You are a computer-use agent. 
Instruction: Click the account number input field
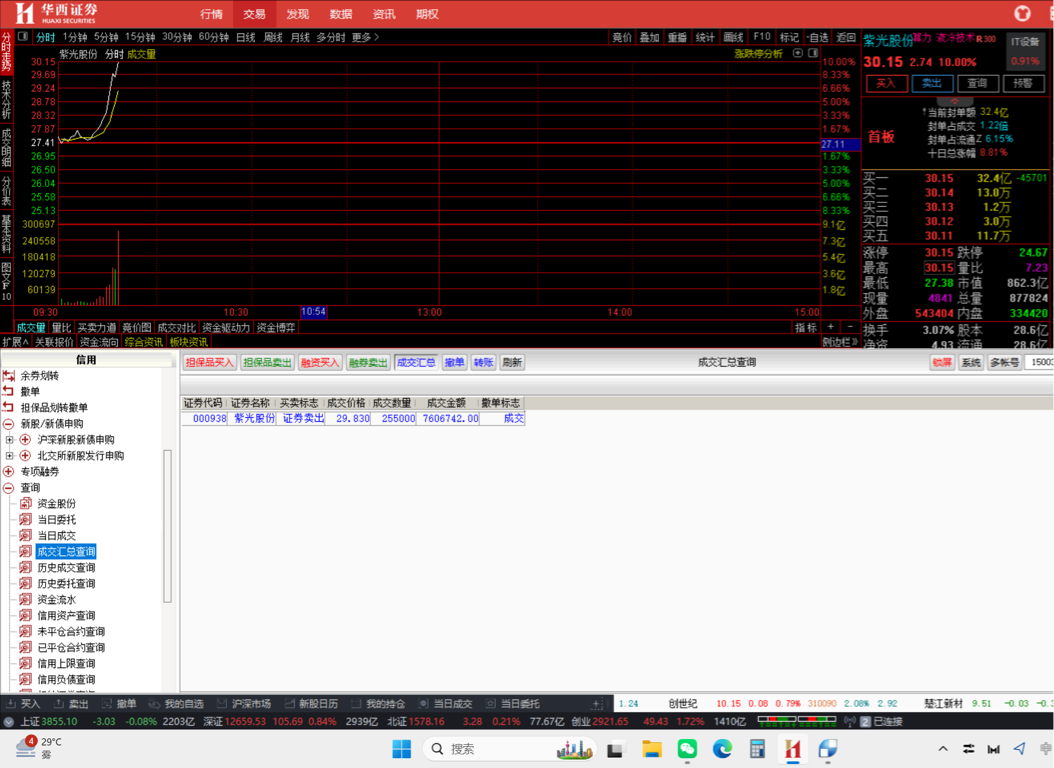click(x=1041, y=362)
